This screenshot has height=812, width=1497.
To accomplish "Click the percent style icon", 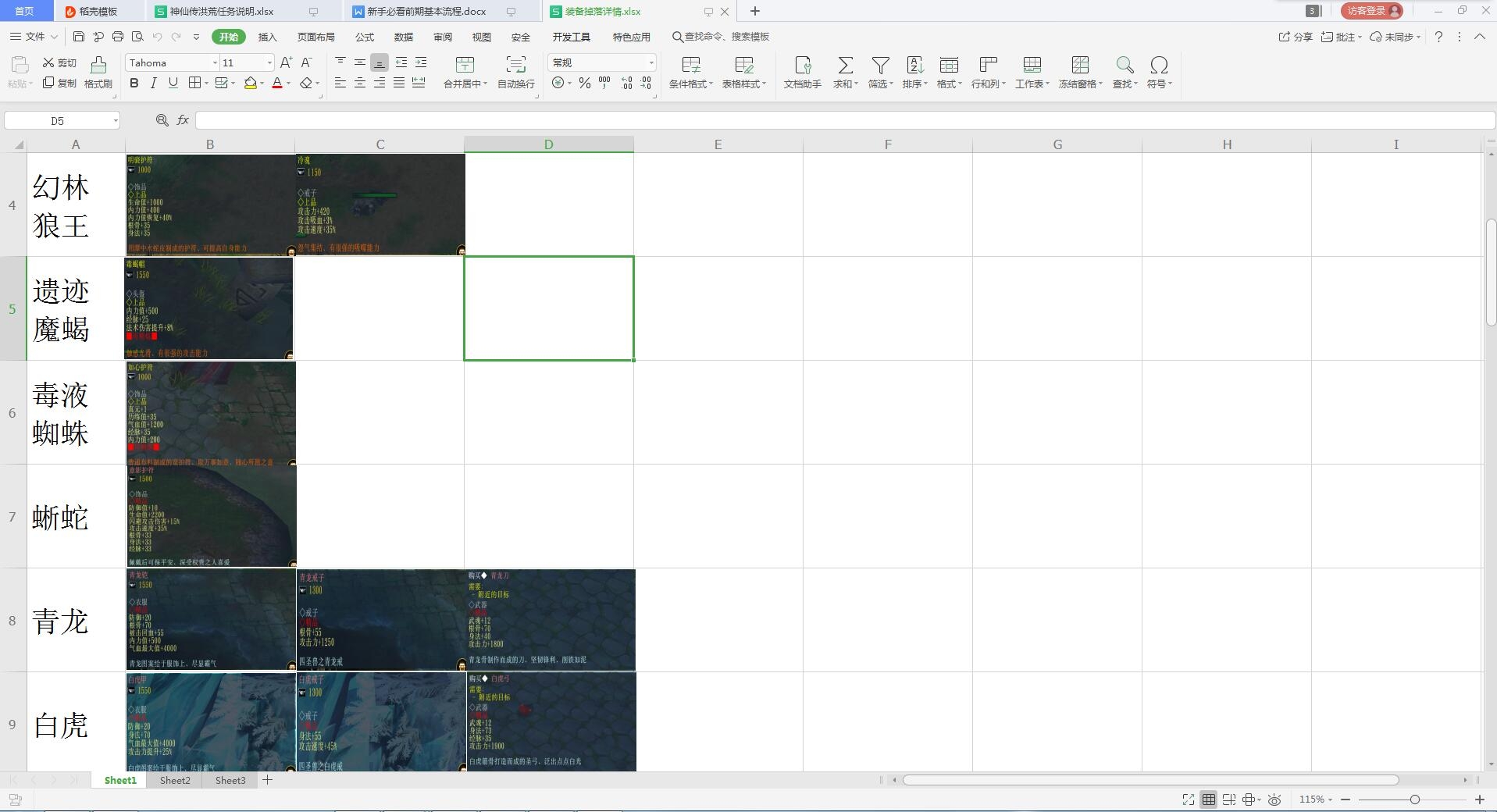I will [x=584, y=83].
